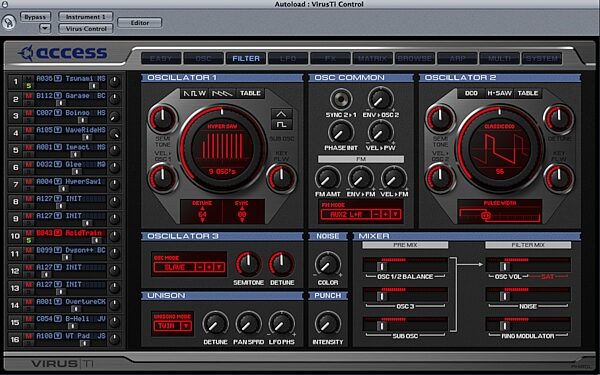600x375 pixels.
Task: Switch to the FILTER tab
Action: point(246,59)
